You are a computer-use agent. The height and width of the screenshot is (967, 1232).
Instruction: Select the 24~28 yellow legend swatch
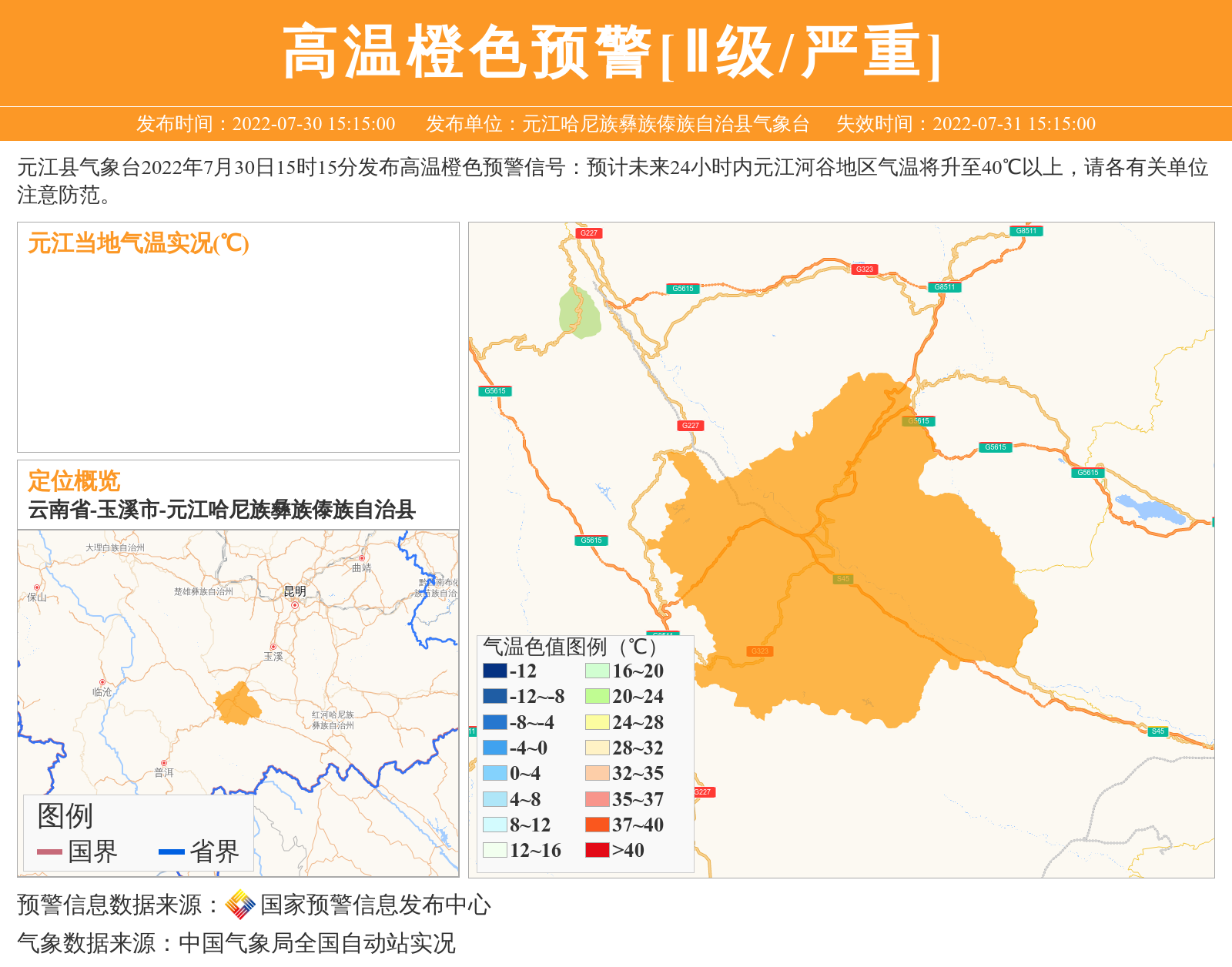(x=598, y=722)
